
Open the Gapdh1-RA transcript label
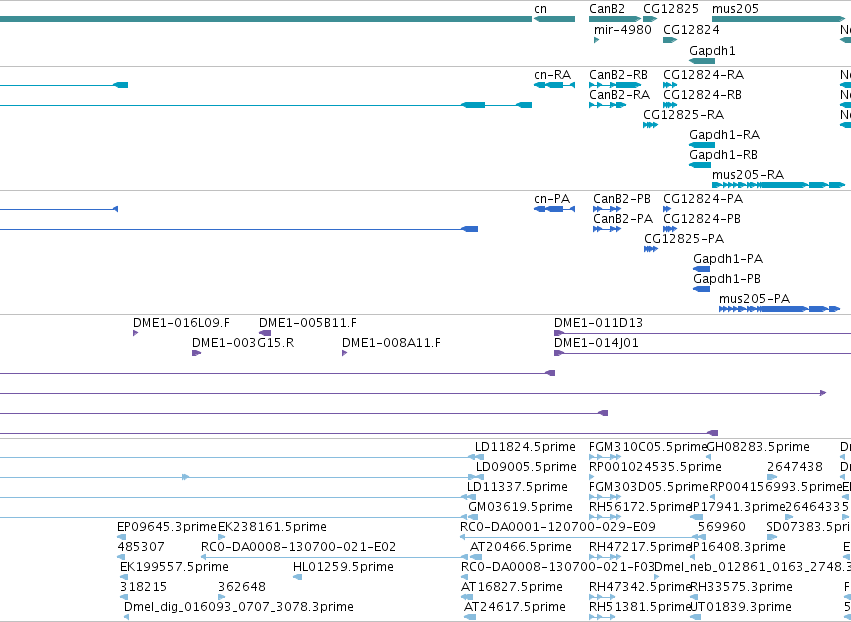point(724,135)
